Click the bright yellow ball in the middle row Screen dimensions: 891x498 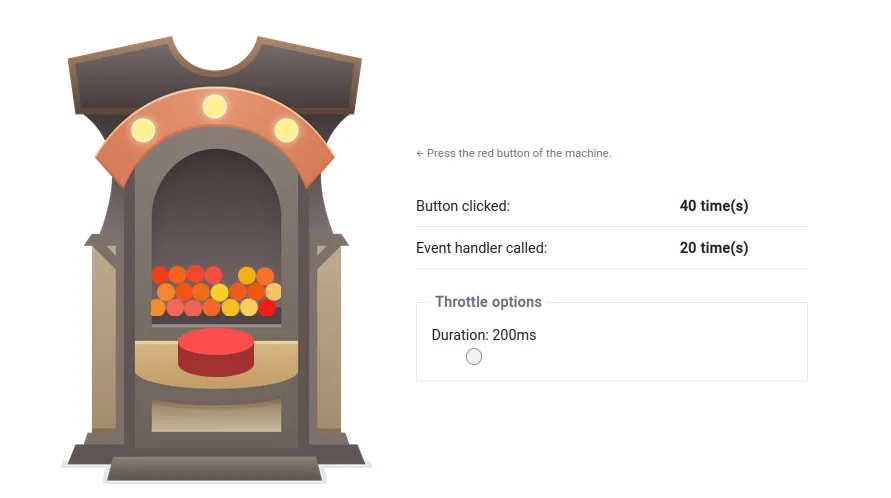pyautogui.click(x=220, y=292)
